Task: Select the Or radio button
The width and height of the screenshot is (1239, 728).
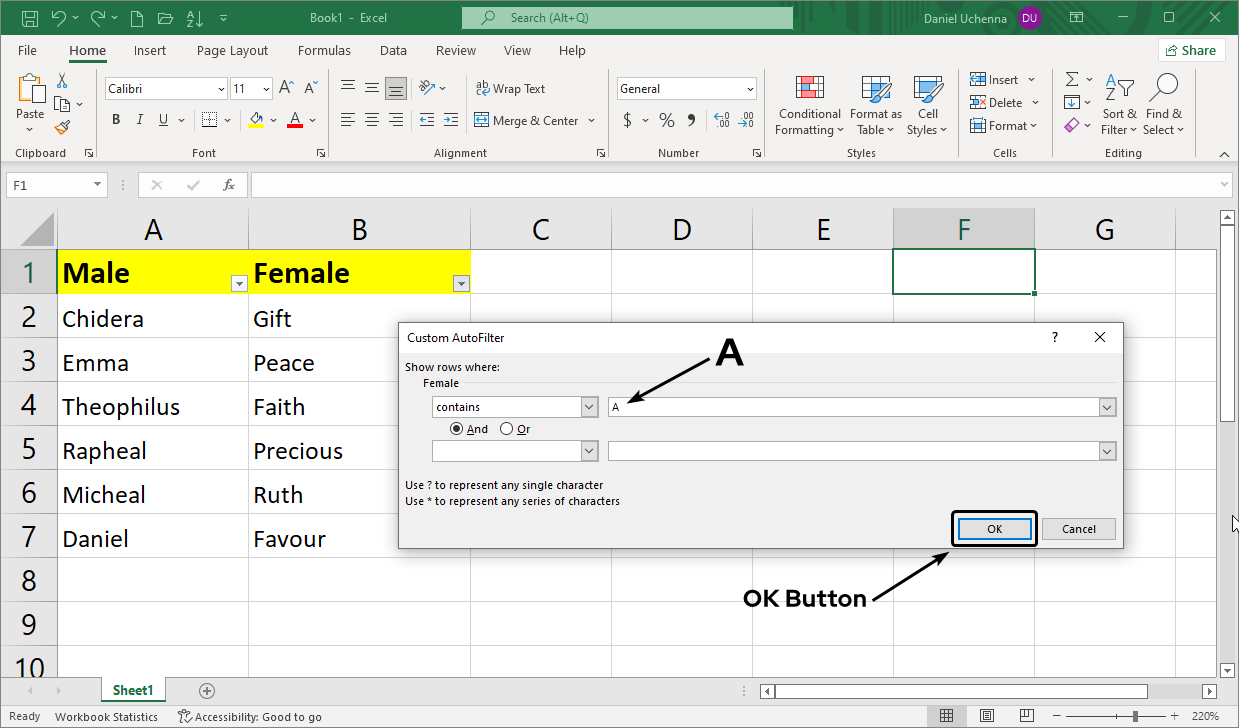Action: tap(507, 429)
